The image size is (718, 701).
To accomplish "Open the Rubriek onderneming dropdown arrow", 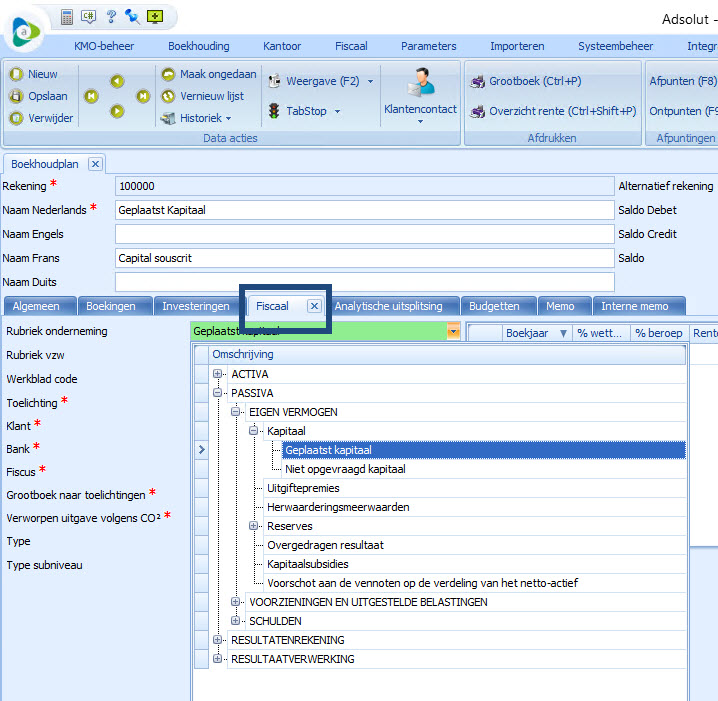I will click(x=454, y=332).
